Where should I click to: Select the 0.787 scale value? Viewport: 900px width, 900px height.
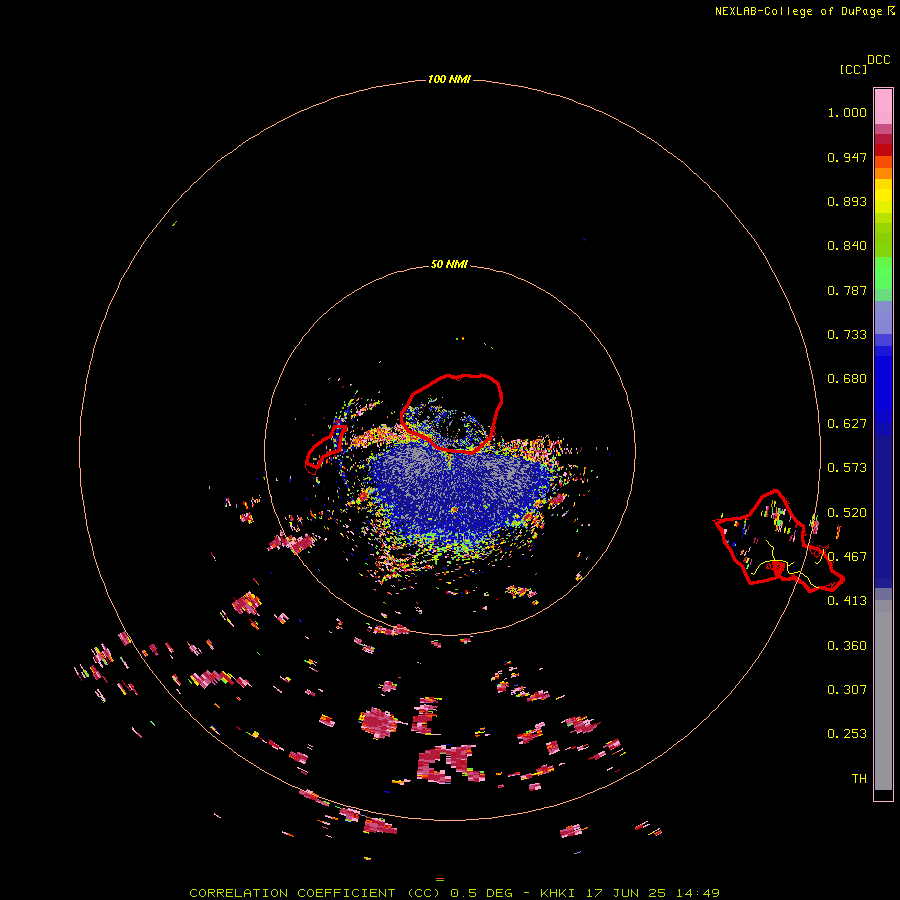tap(847, 290)
